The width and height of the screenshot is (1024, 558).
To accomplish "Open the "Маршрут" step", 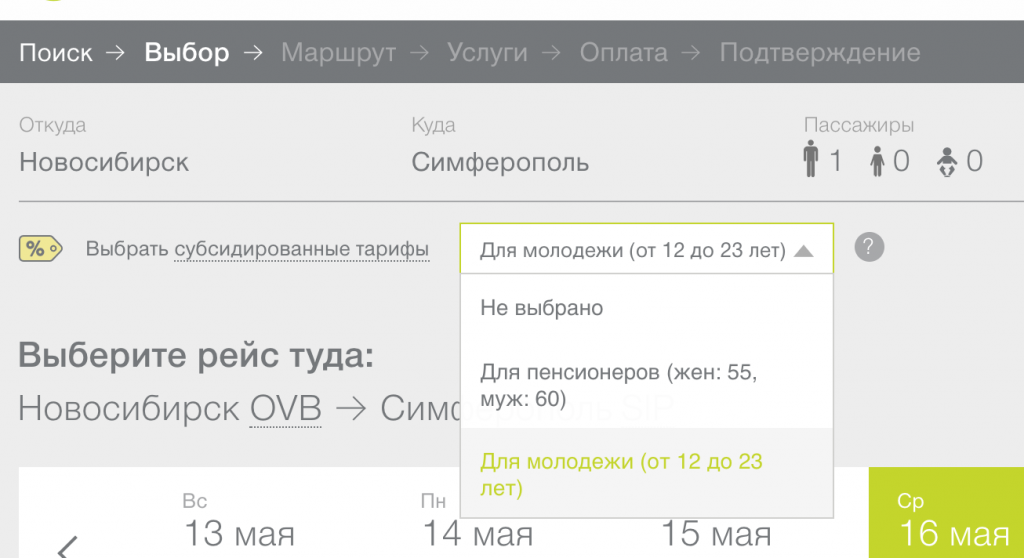I will [x=338, y=53].
